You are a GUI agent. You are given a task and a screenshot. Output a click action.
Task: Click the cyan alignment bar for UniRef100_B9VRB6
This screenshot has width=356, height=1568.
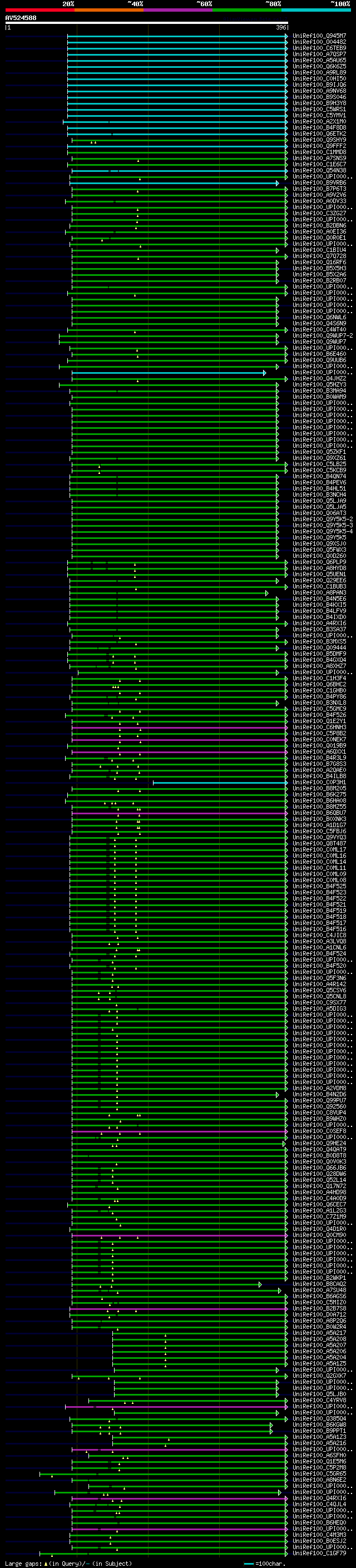[174, 182]
